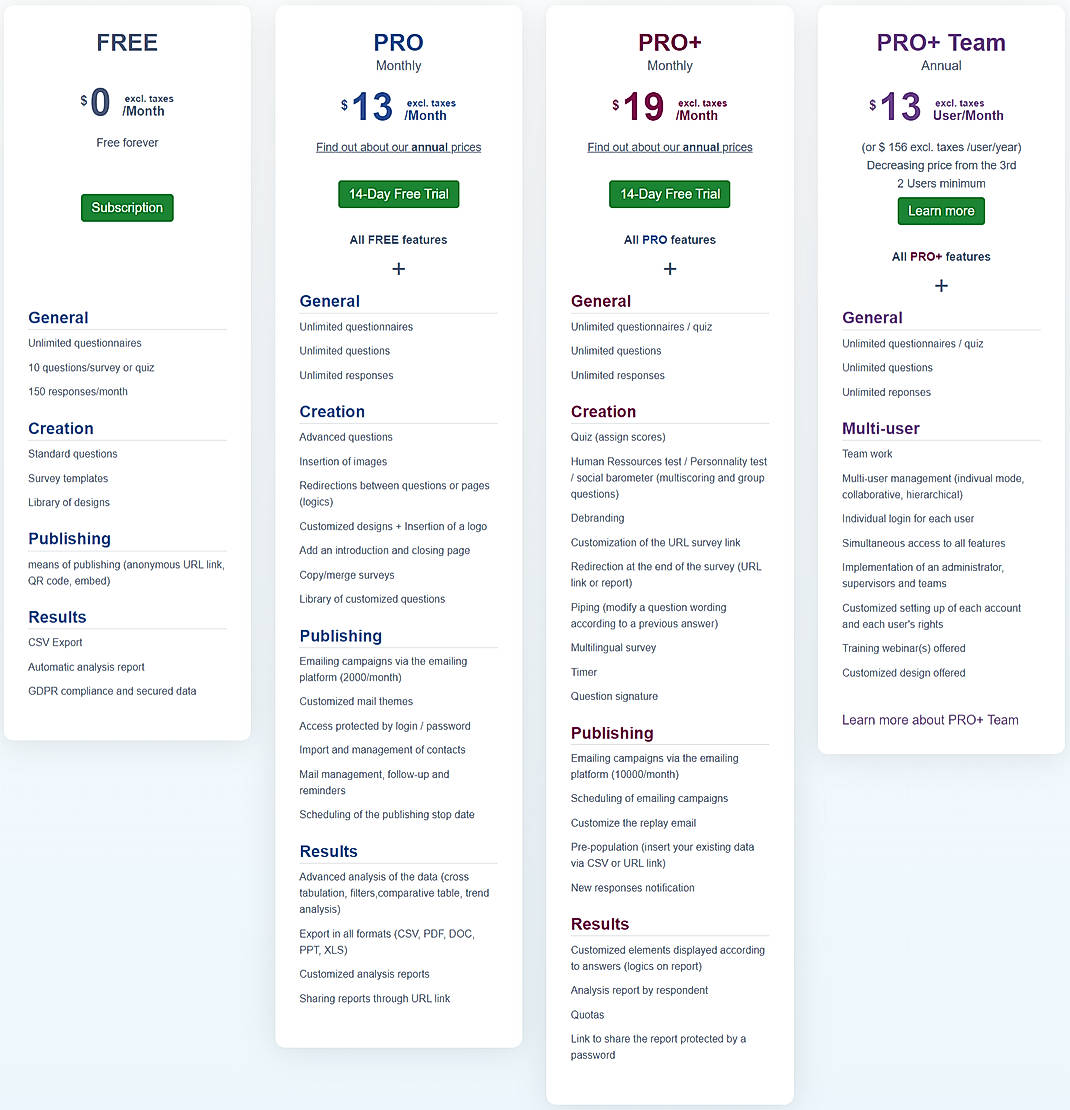Click the Results heading in the PRO+ column

598,924
